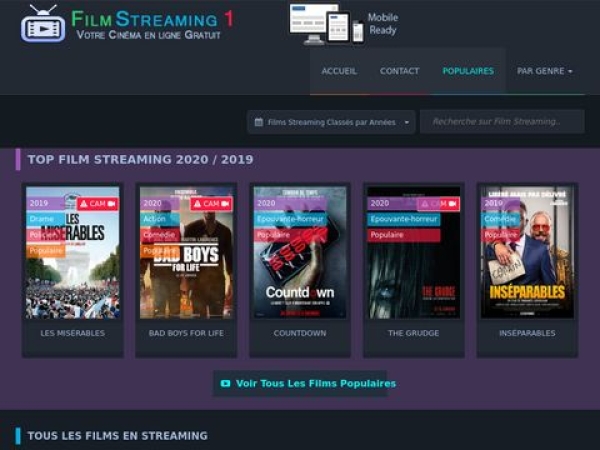Click the calendar icon in year dropdown
Image resolution: width=600 pixels, height=450 pixels.
click(259, 122)
